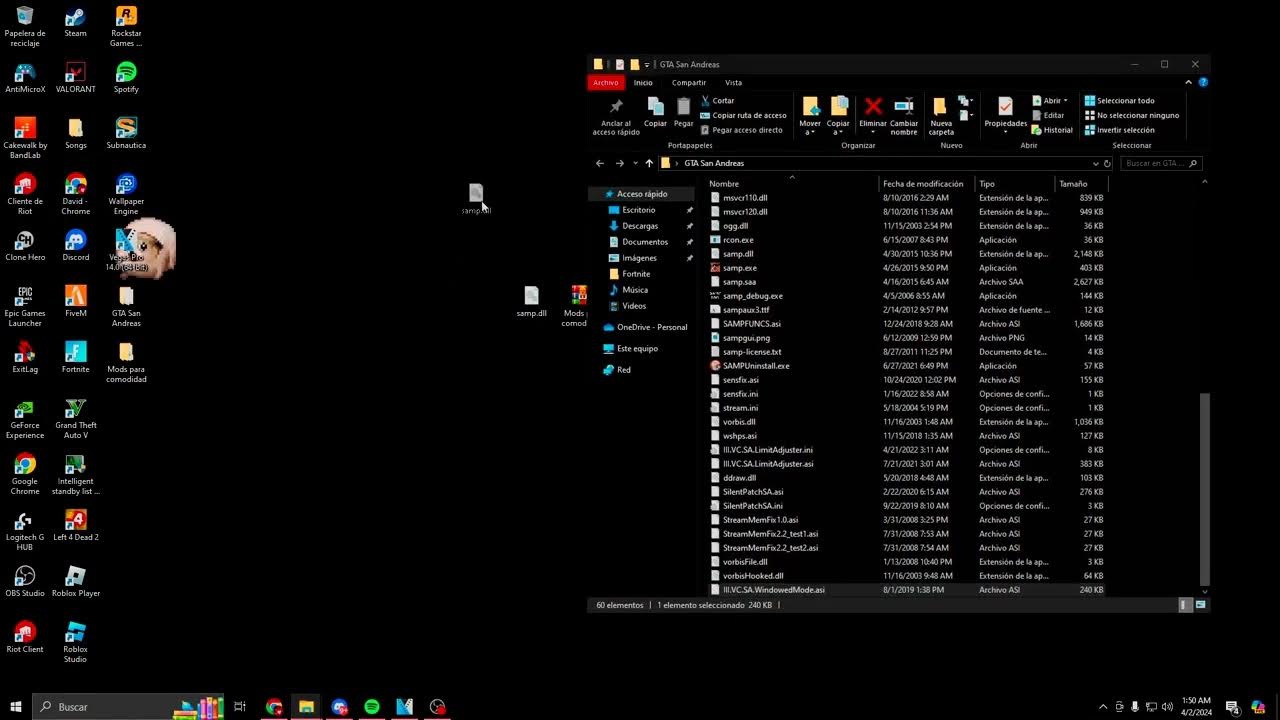This screenshot has height=720, width=1280.
Task: Click Cortar in the ribbon
Action: (x=717, y=101)
